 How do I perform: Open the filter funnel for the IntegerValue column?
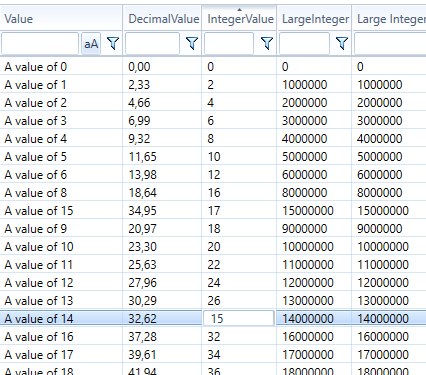point(267,43)
